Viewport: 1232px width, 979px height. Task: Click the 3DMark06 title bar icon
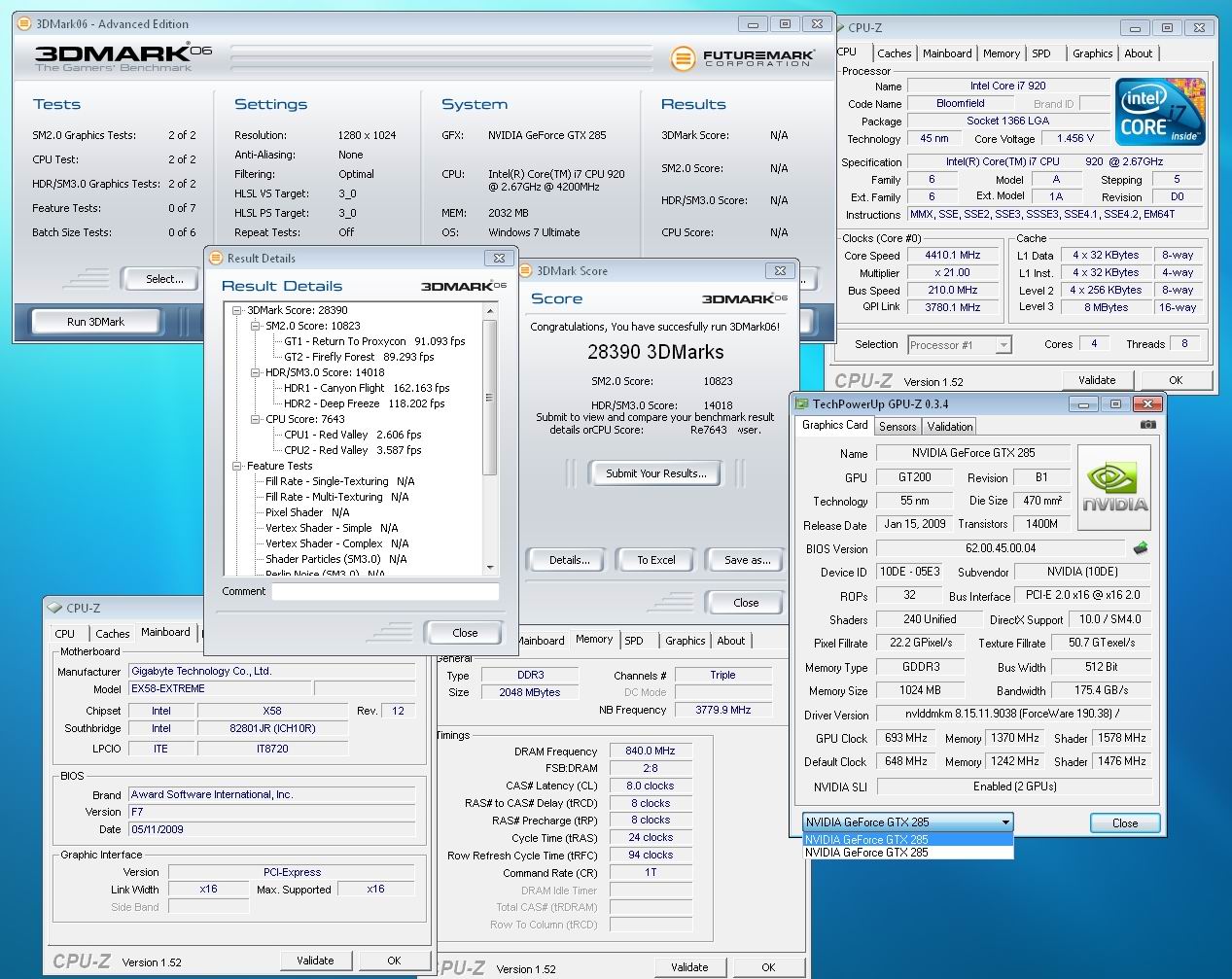[x=25, y=23]
